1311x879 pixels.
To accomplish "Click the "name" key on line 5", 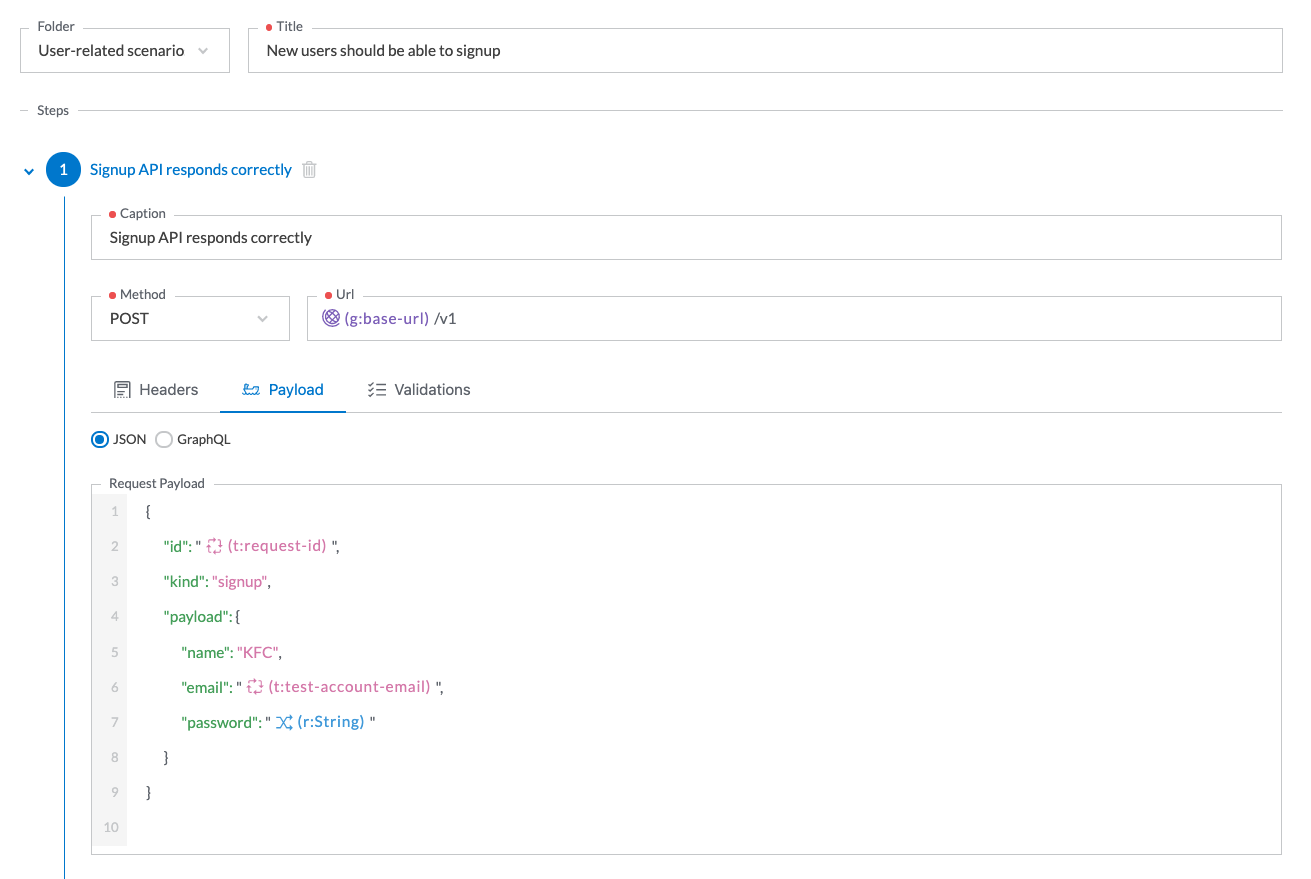I will tap(205, 652).
